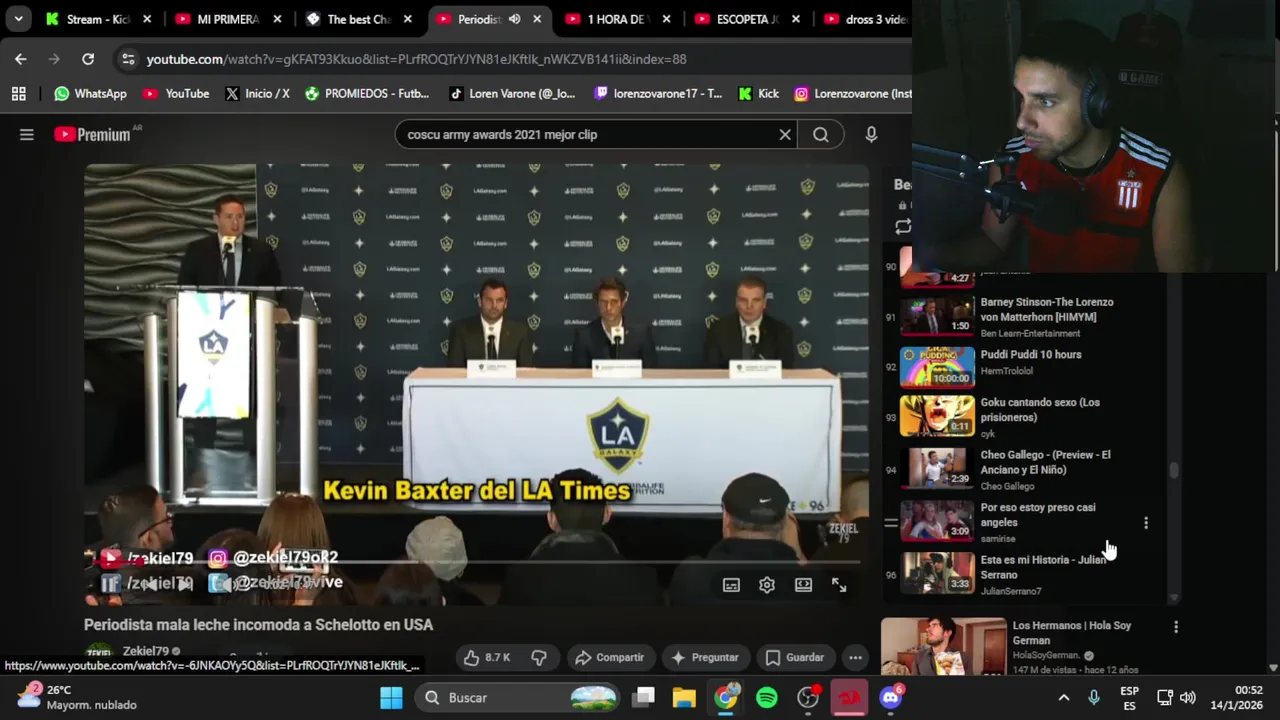
Task: Click the playlist panel scrollbar thumb
Action: coord(1174,471)
